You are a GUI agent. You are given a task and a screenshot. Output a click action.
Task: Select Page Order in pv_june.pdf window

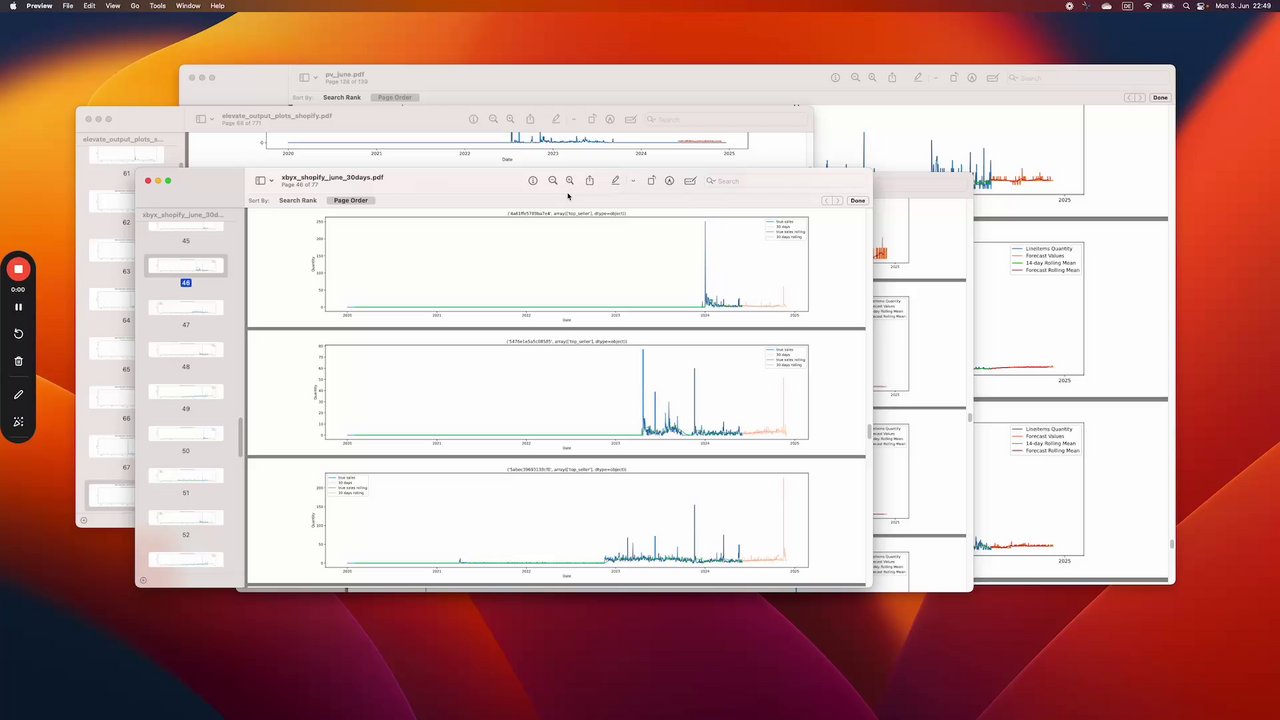pyautogui.click(x=394, y=97)
